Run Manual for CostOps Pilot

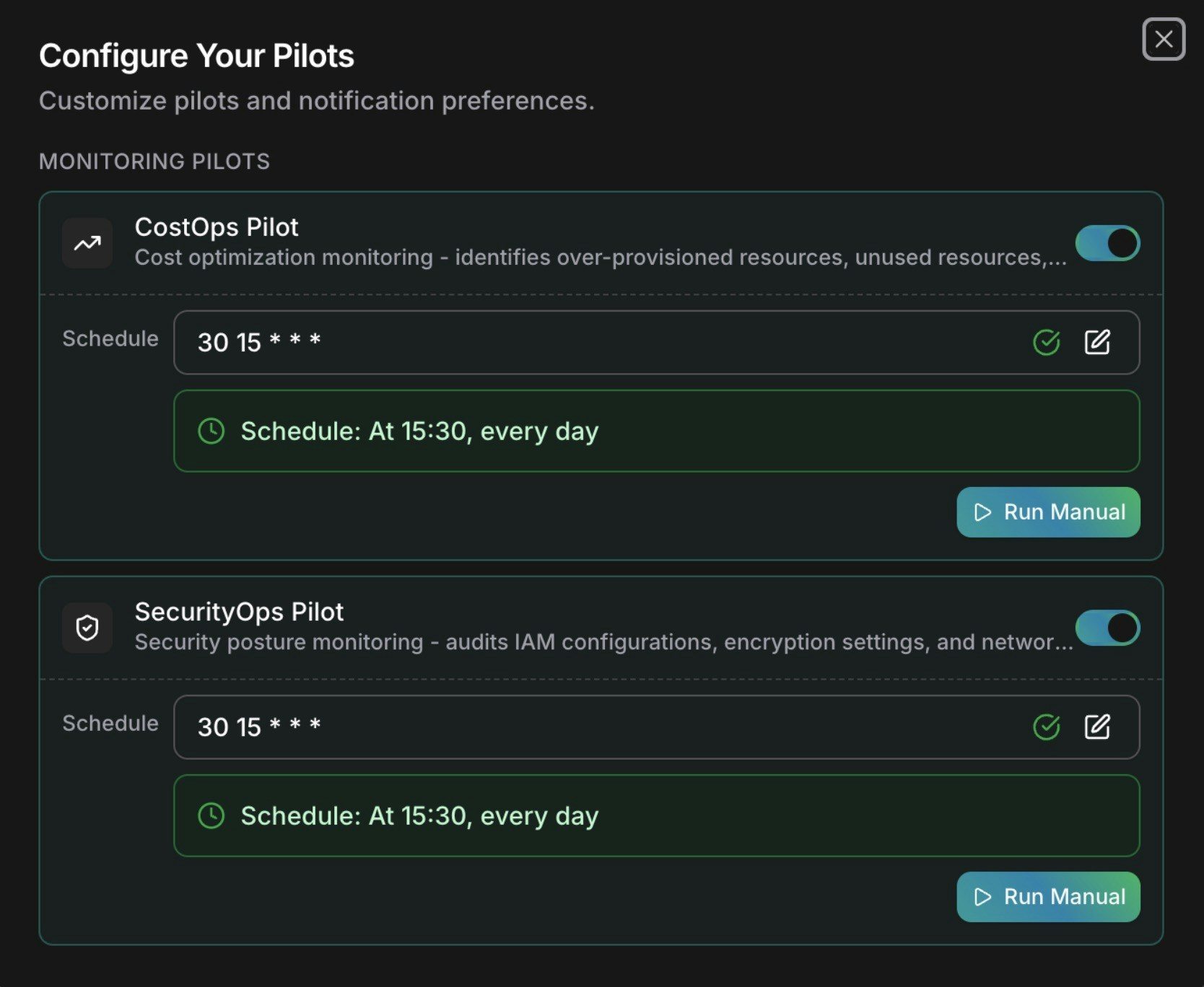pos(1048,512)
